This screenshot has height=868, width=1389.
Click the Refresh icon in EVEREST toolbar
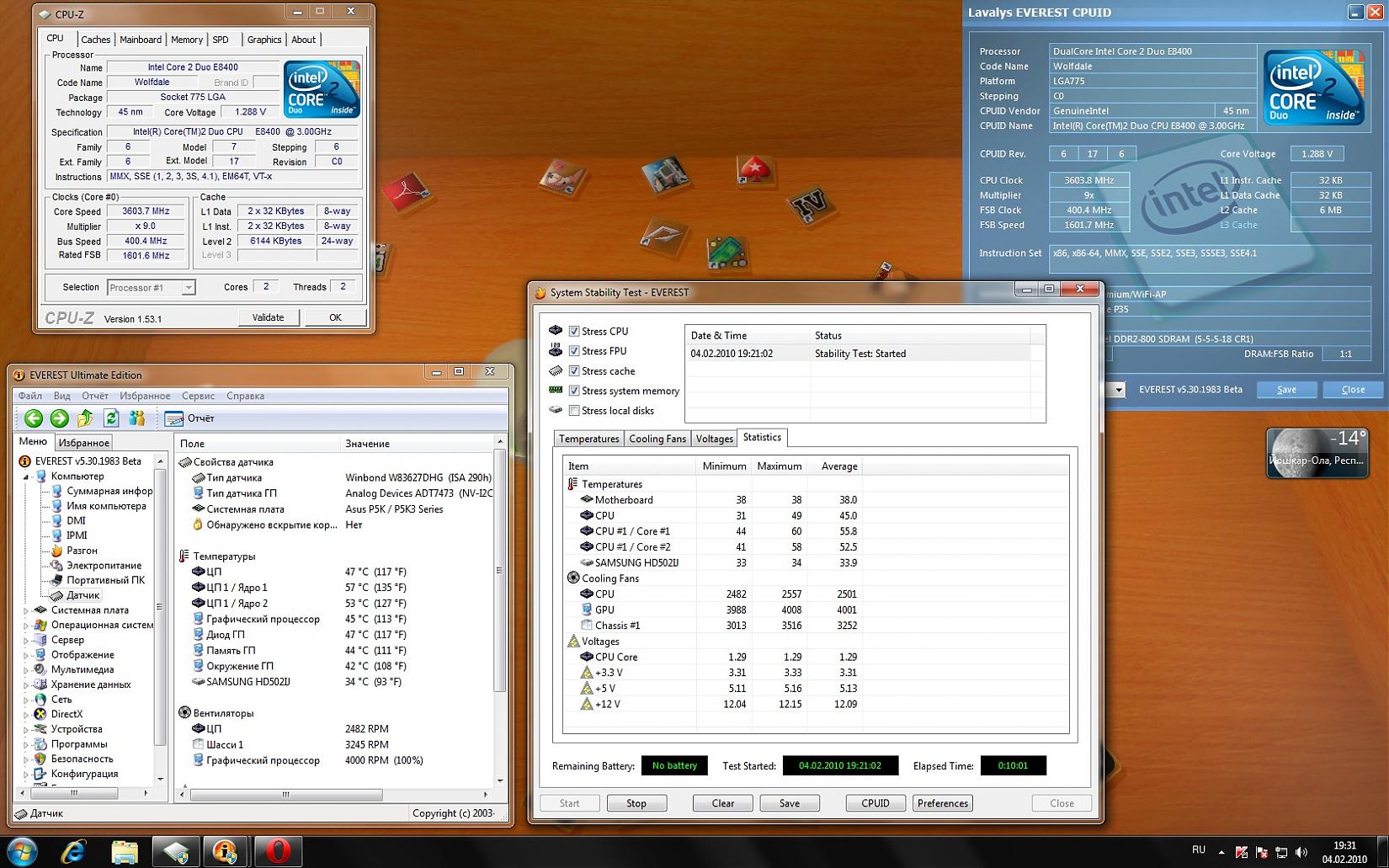click(111, 418)
